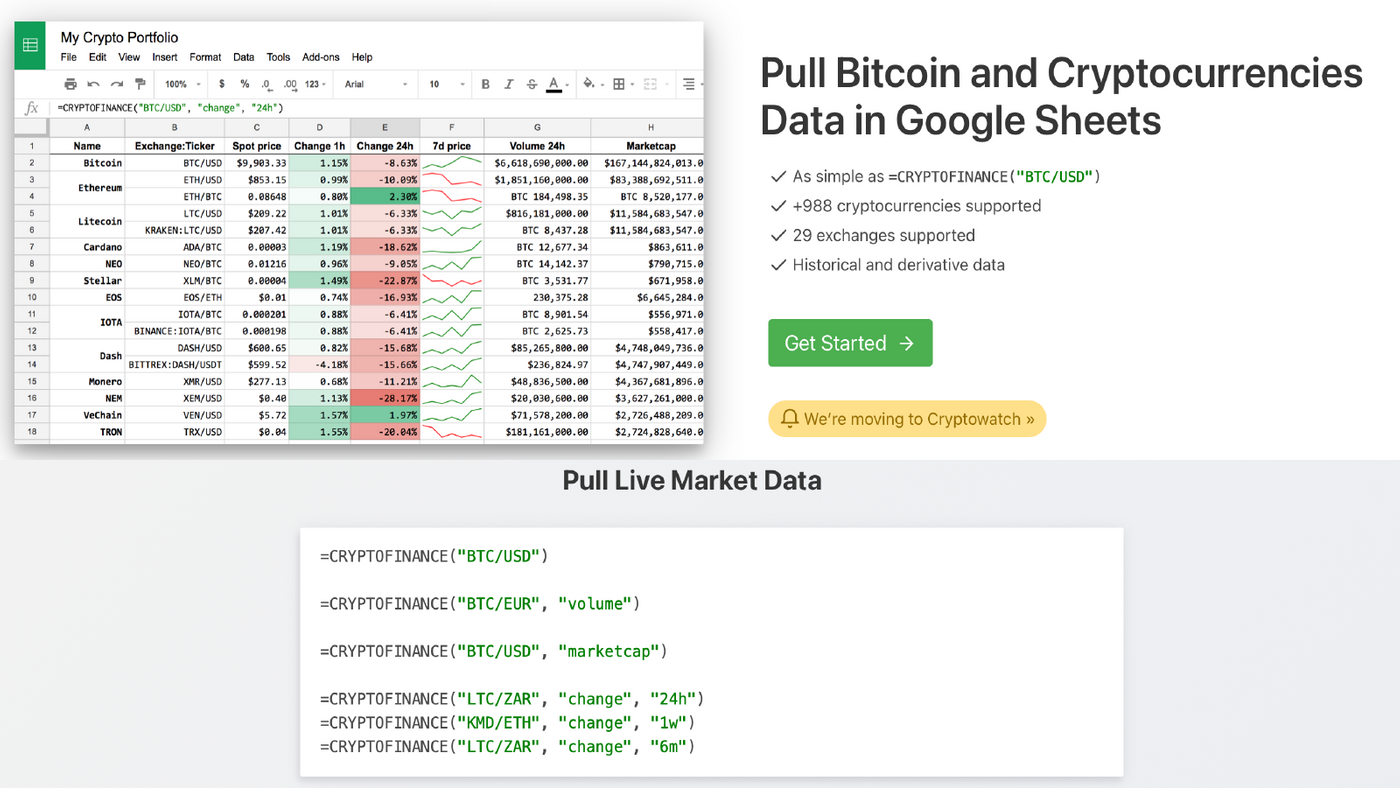Open the Insert menu

[165, 57]
